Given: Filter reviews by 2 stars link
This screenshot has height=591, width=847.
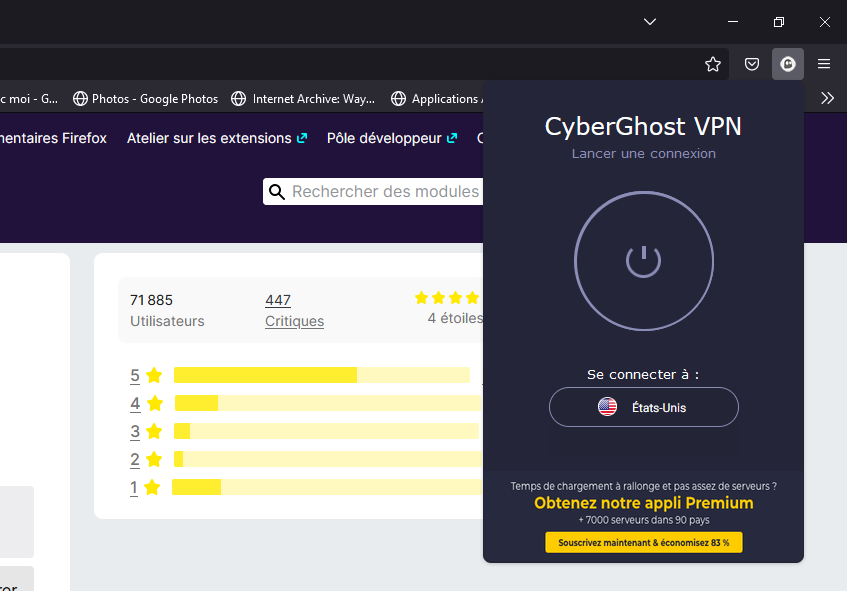Looking at the screenshot, I should click(x=135, y=459).
